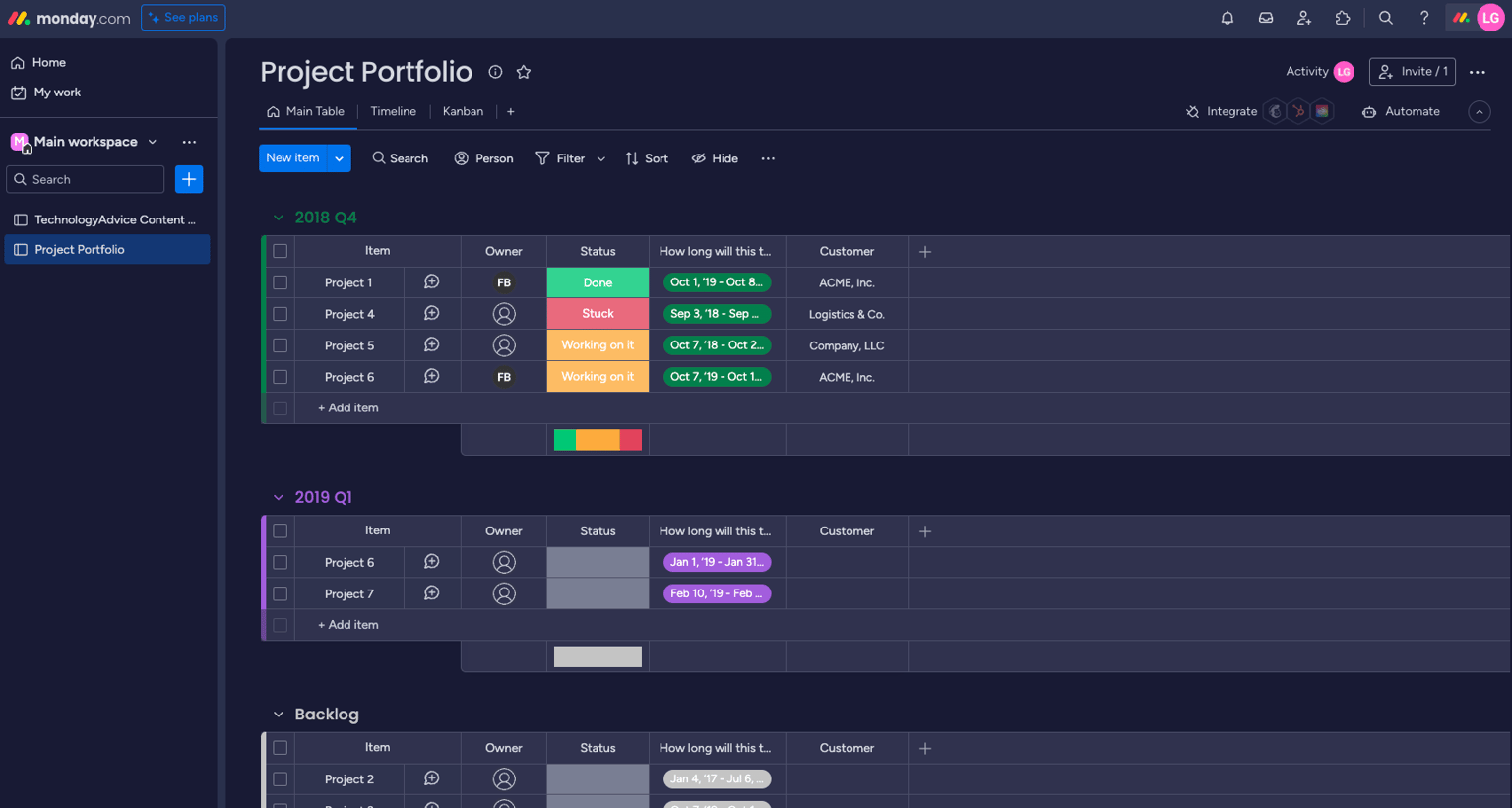Click the Invite / 1 button

pyautogui.click(x=1412, y=71)
